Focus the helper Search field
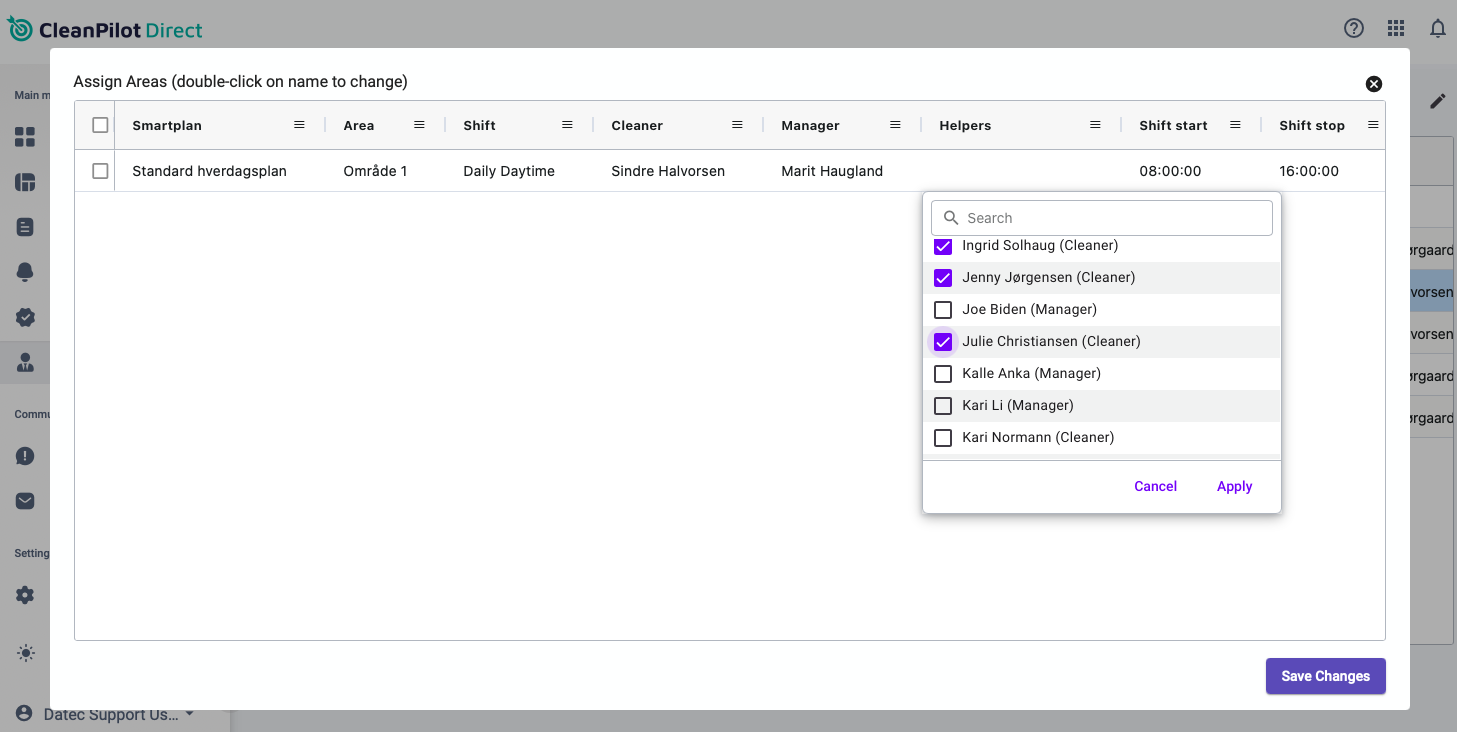The height and width of the screenshot is (732, 1457). pos(1102,218)
